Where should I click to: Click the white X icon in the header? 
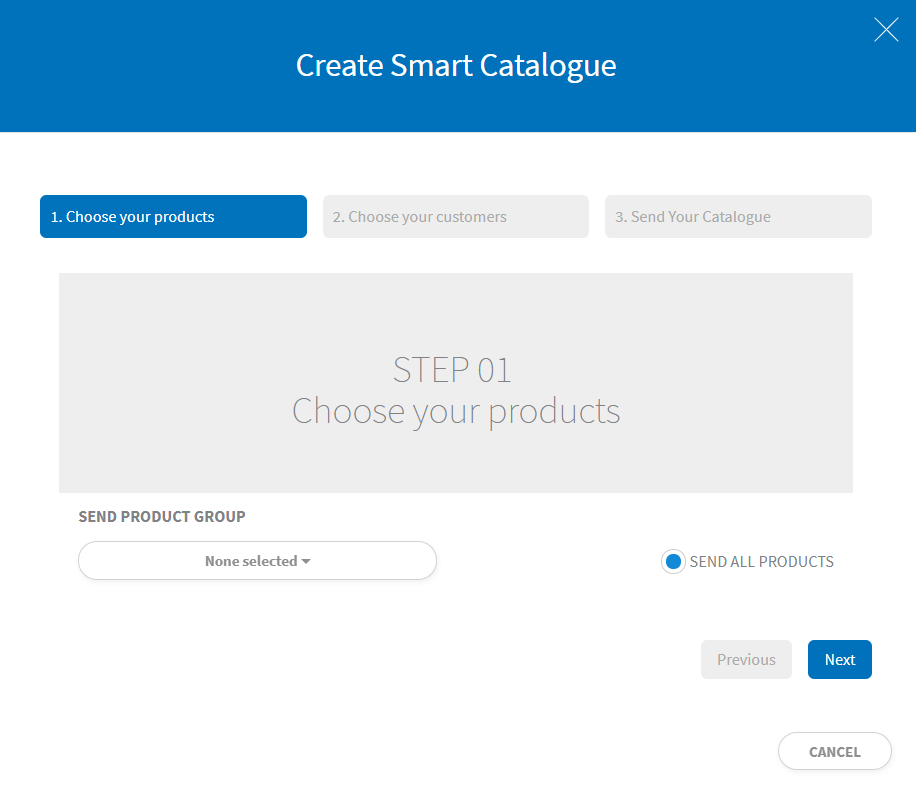click(x=886, y=30)
